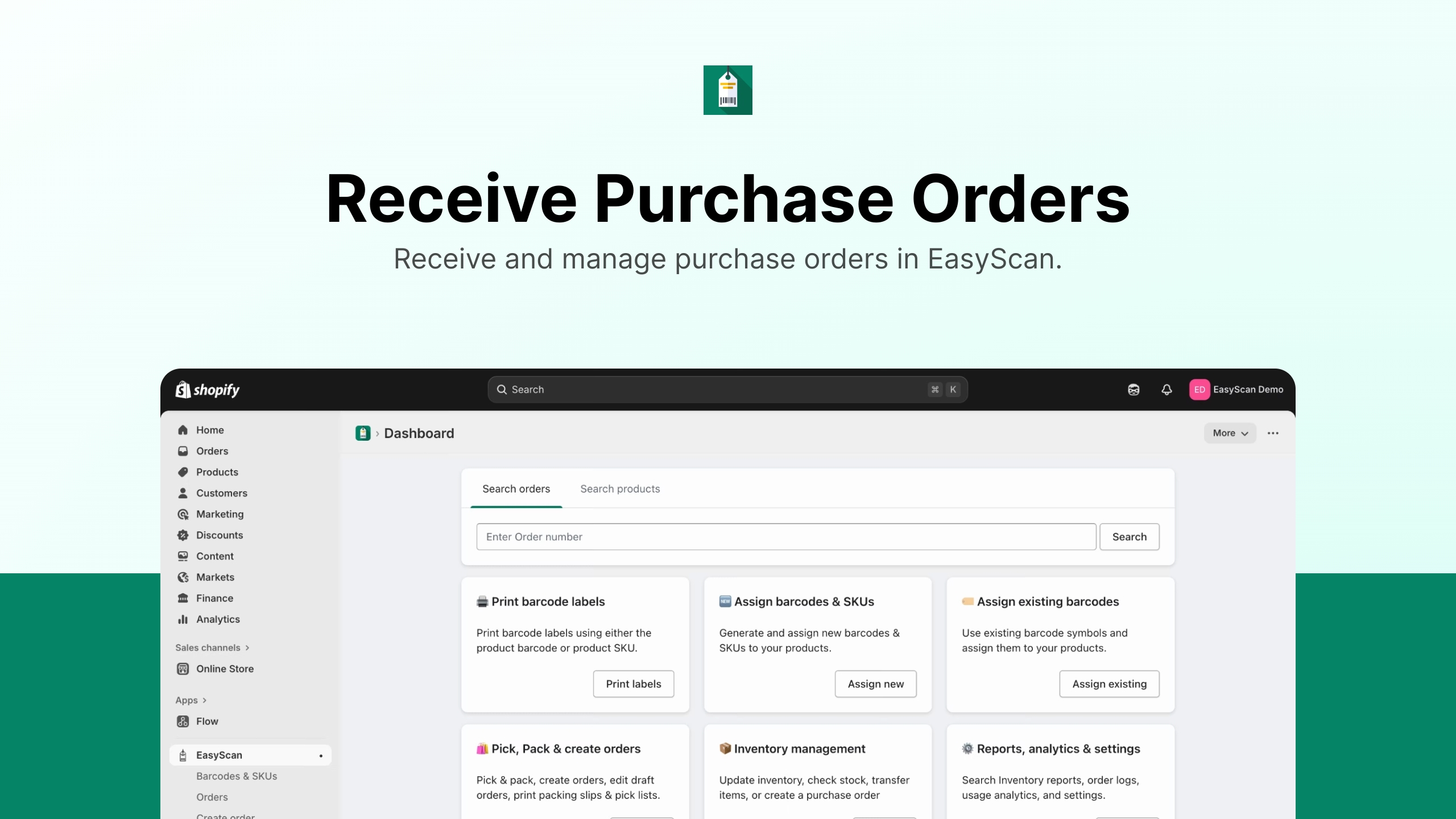Expand Sales channels section
This screenshot has height=819, width=1456.
point(212,648)
